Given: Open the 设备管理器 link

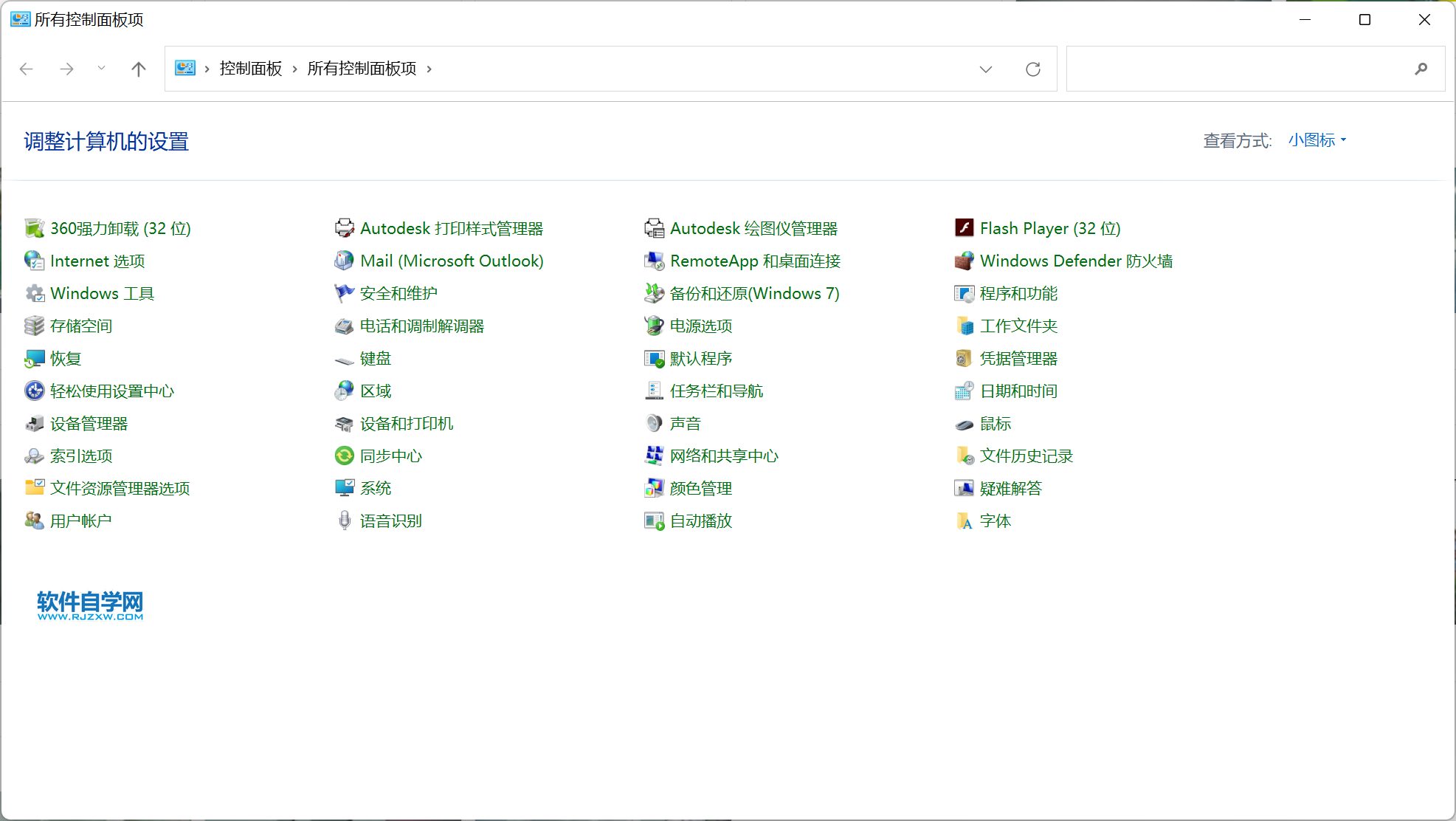Looking at the screenshot, I should (x=89, y=423).
